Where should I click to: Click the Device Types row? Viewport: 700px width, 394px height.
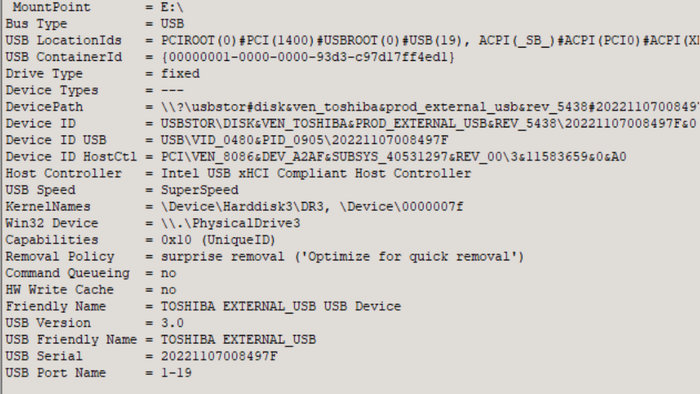coord(95,91)
